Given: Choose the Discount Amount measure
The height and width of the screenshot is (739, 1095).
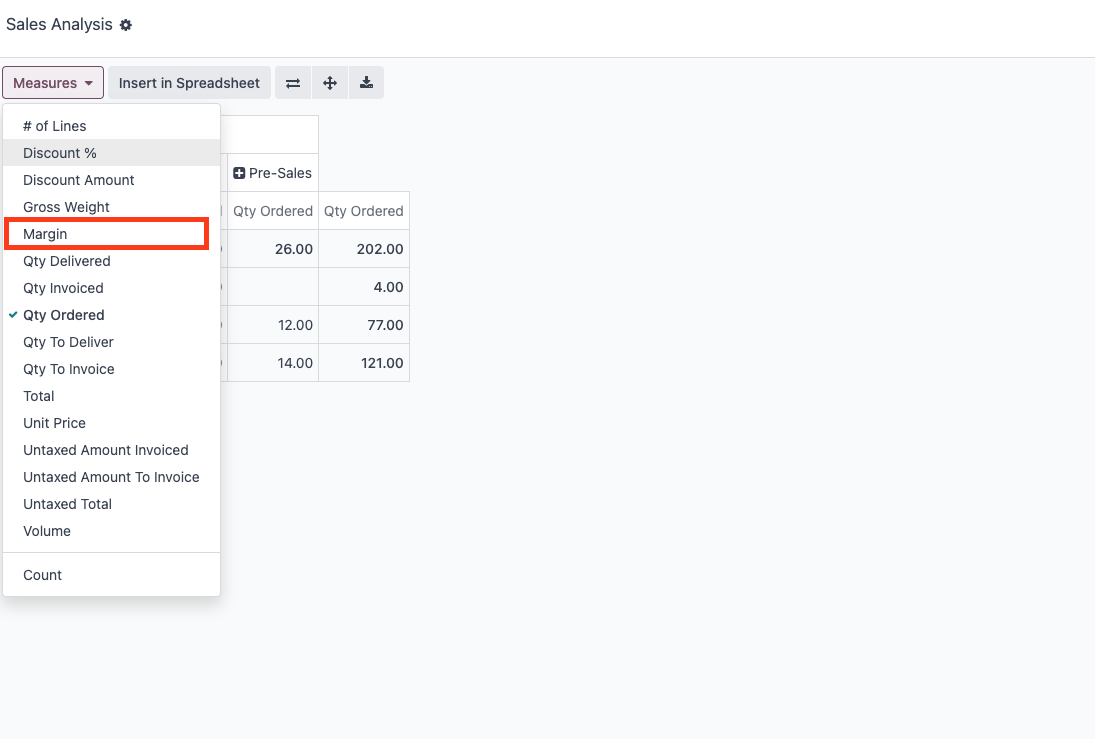Looking at the screenshot, I should [112, 180].
